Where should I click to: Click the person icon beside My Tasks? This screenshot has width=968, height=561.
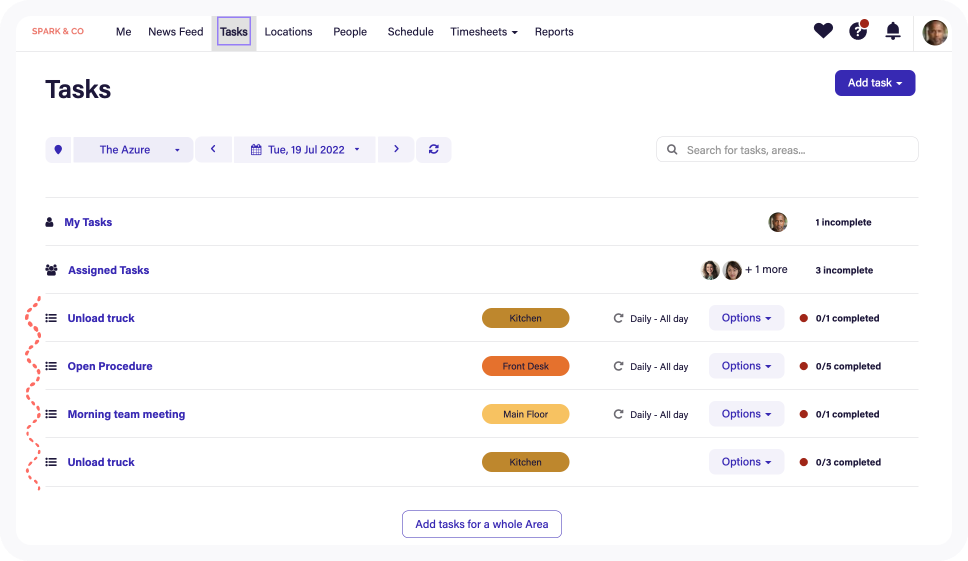49,222
